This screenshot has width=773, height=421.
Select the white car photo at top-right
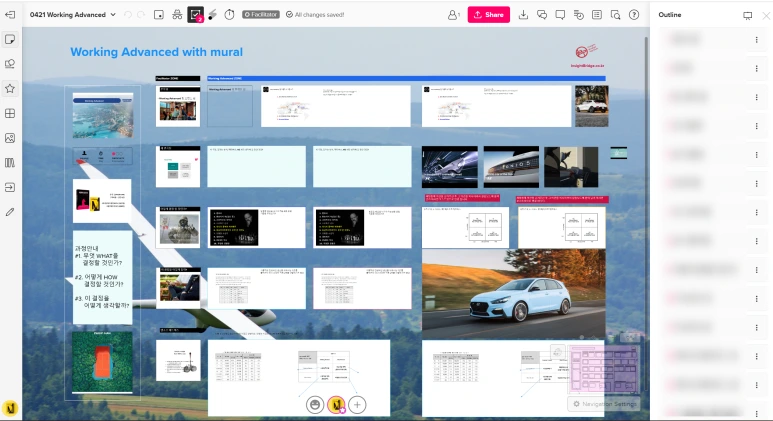click(592, 106)
